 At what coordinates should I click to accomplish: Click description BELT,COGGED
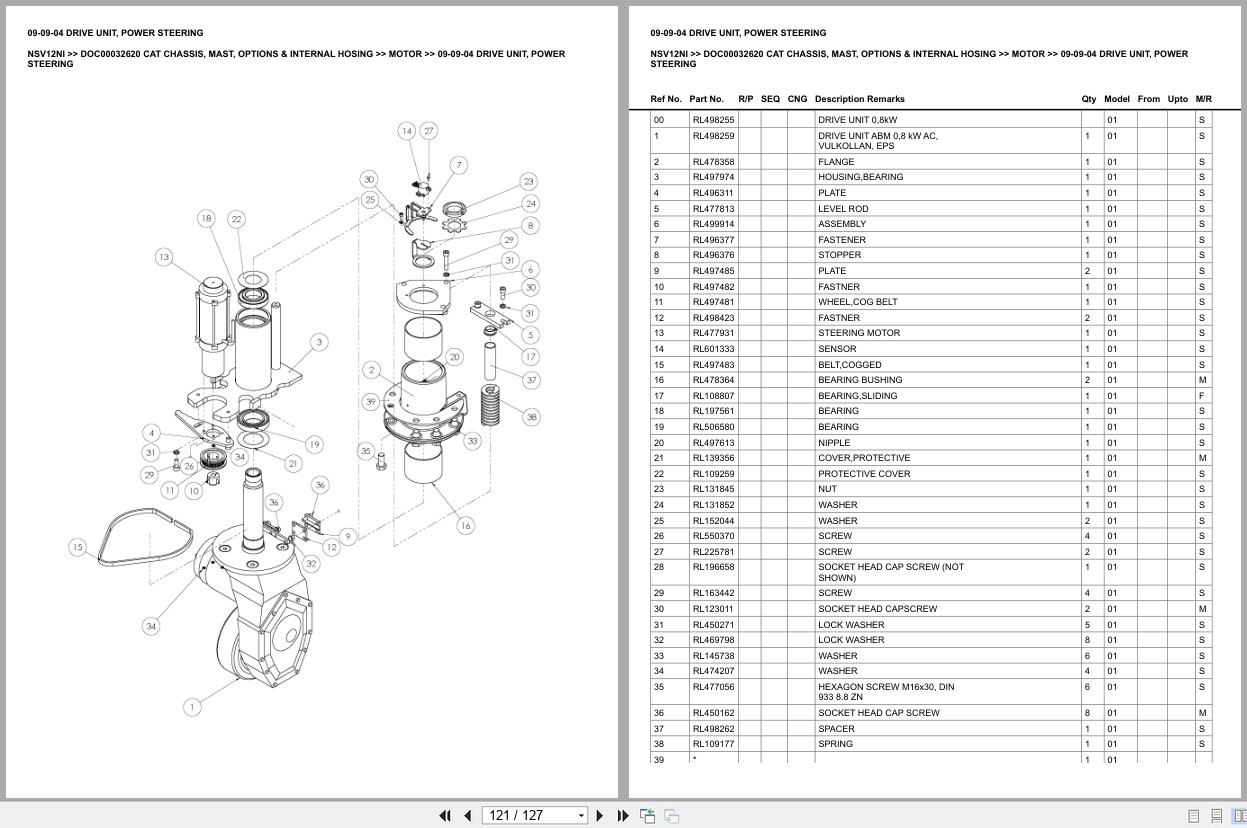(x=850, y=365)
